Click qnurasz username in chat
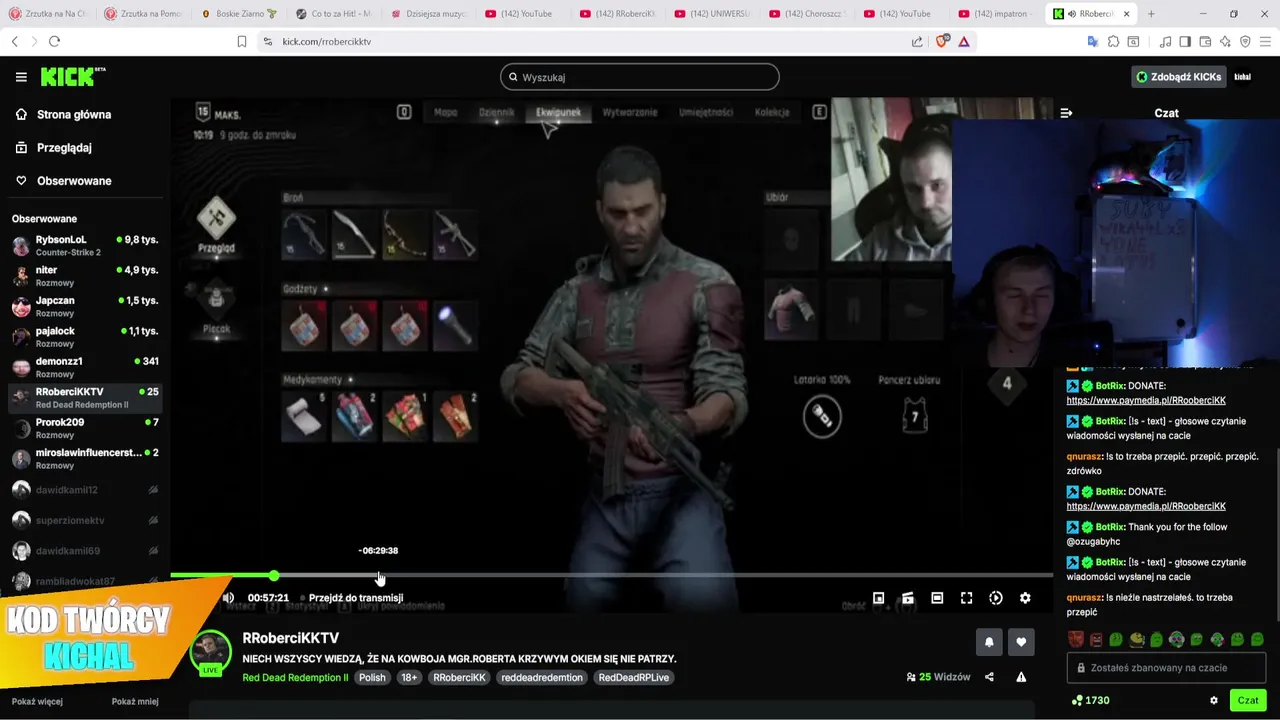Viewport: 1280px width, 720px height. click(x=1084, y=456)
